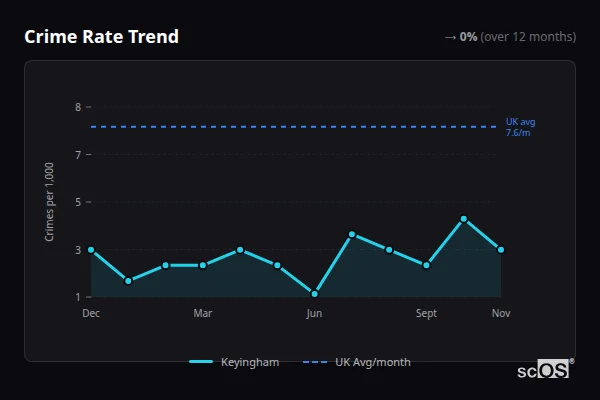The height and width of the screenshot is (400, 600).
Task: Click the dashed UK average line
Action: [293, 127]
